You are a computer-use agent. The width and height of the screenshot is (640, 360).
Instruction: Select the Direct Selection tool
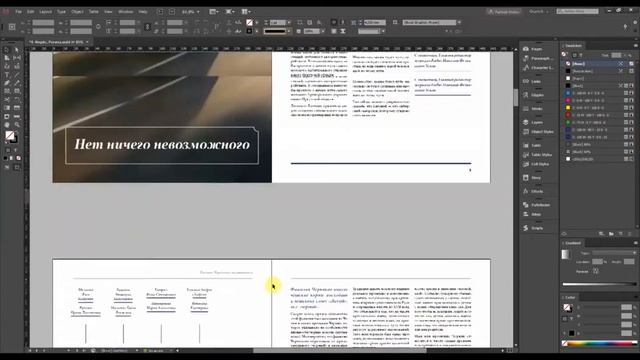17,50
